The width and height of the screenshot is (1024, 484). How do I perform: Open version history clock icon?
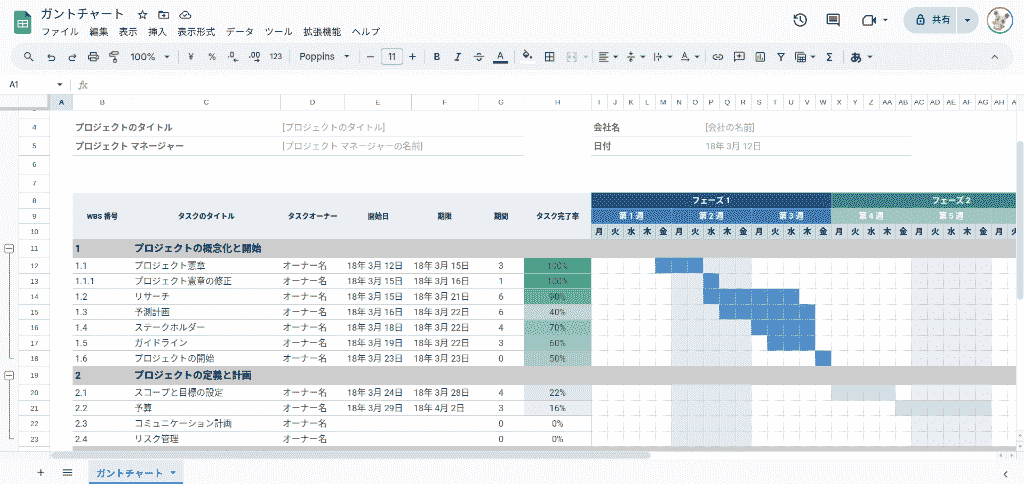[800, 20]
